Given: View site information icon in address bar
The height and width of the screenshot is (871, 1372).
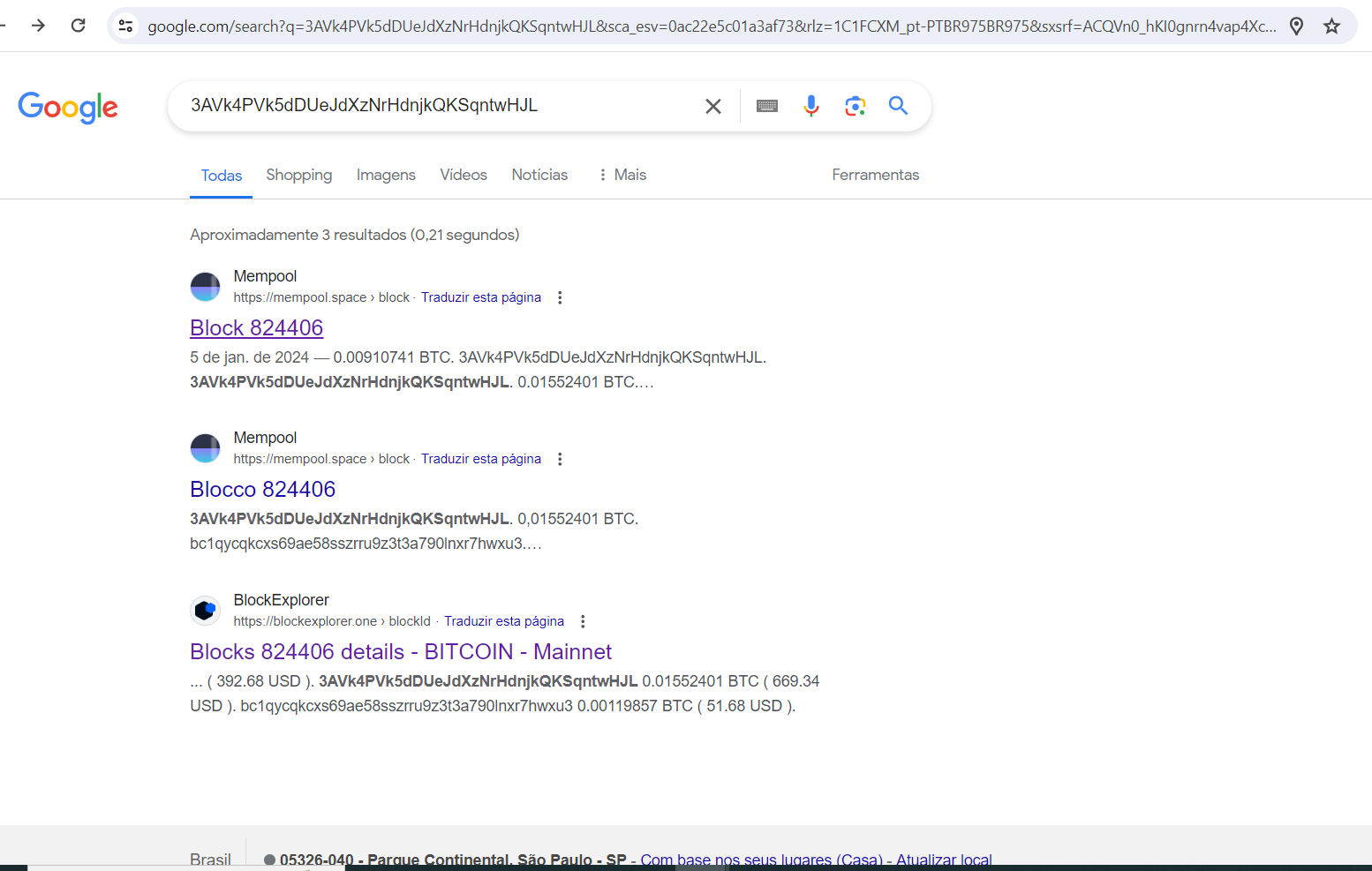Looking at the screenshot, I should pyautogui.click(x=126, y=26).
